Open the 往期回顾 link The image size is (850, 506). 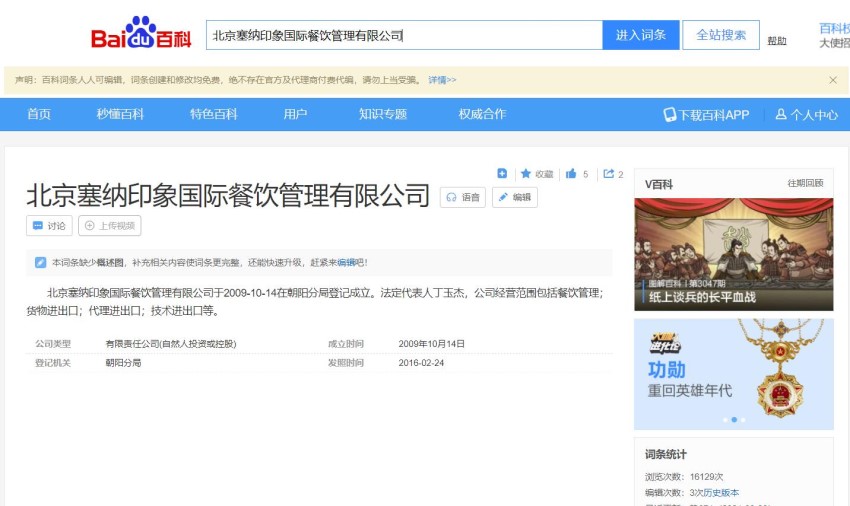pyautogui.click(x=805, y=183)
